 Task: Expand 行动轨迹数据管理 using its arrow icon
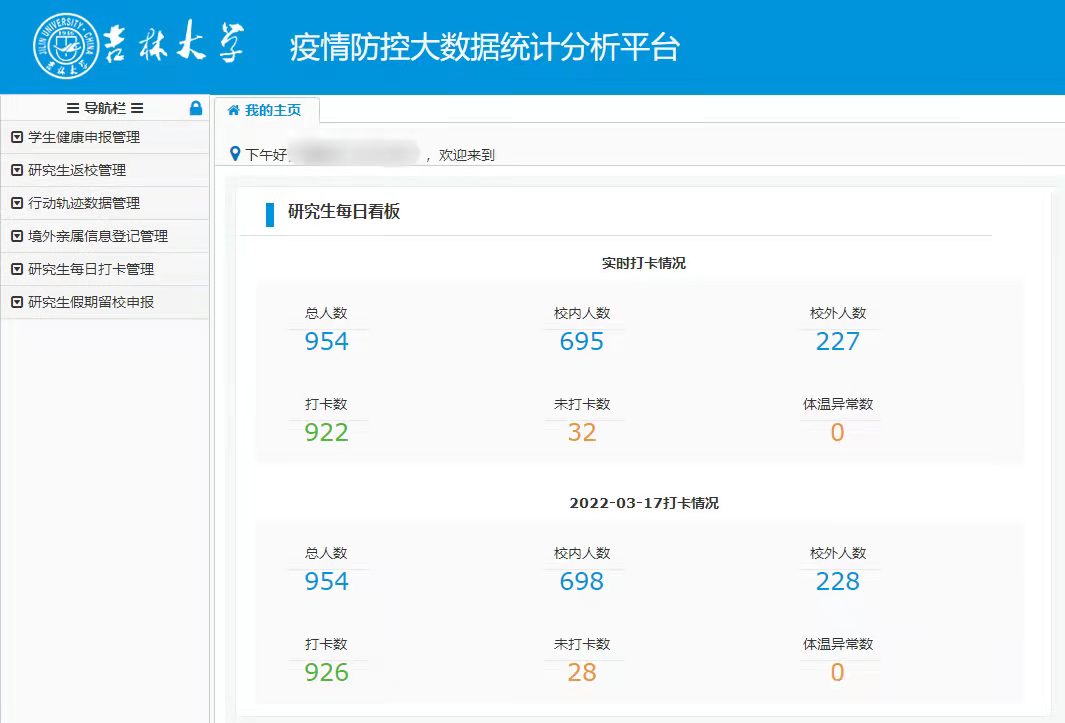click(17, 204)
